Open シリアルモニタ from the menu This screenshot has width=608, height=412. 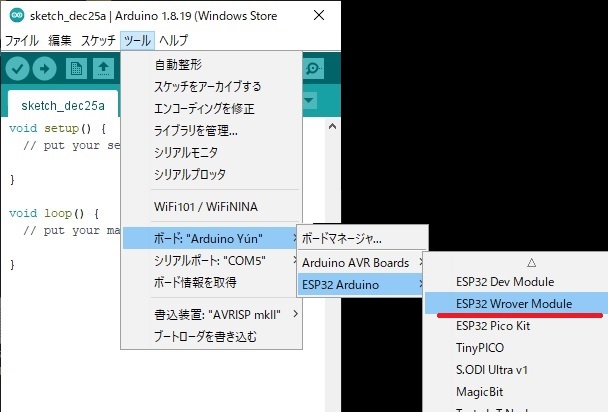click(211, 153)
